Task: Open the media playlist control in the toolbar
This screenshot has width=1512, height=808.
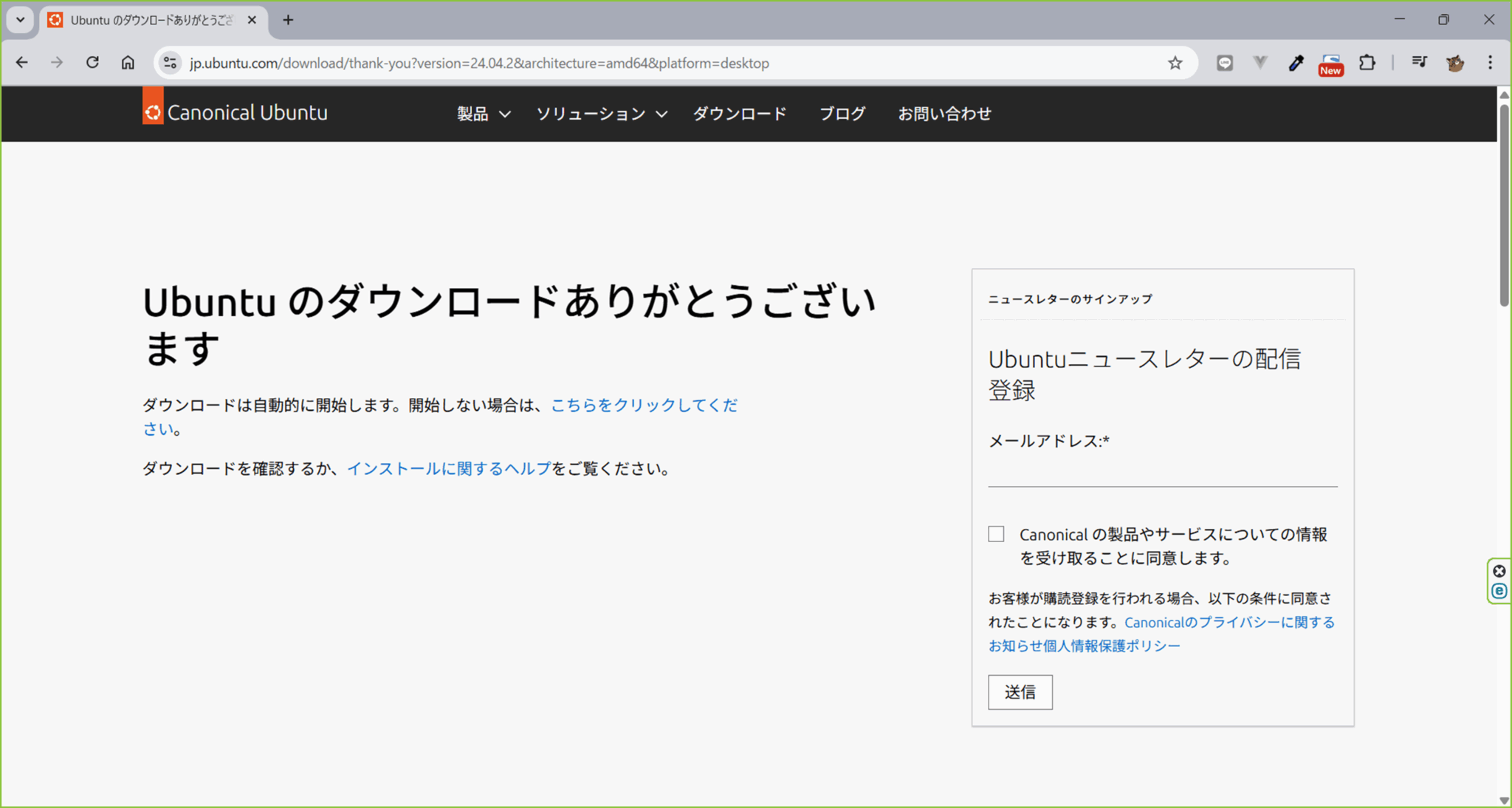Action: [x=1419, y=63]
